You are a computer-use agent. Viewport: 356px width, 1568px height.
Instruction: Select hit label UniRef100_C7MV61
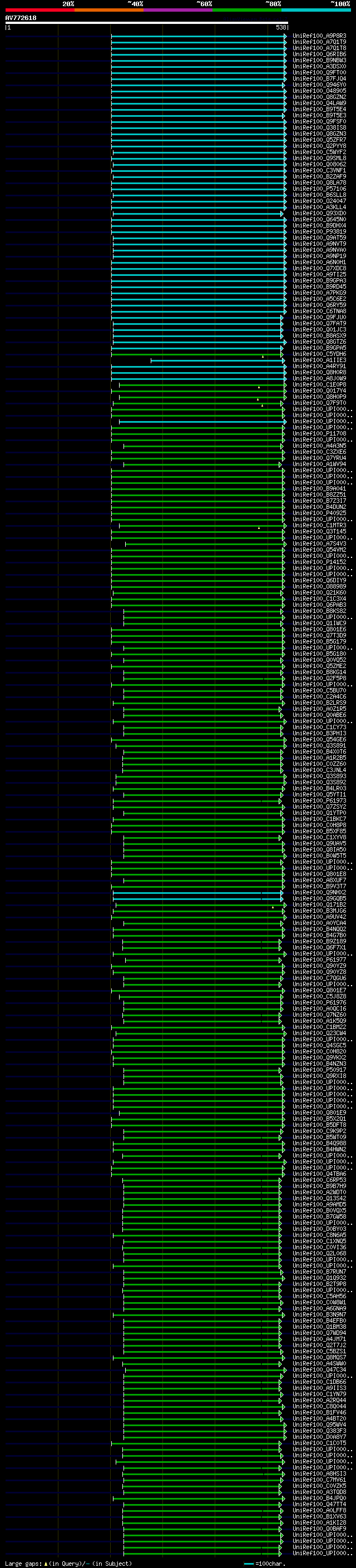point(319,1480)
